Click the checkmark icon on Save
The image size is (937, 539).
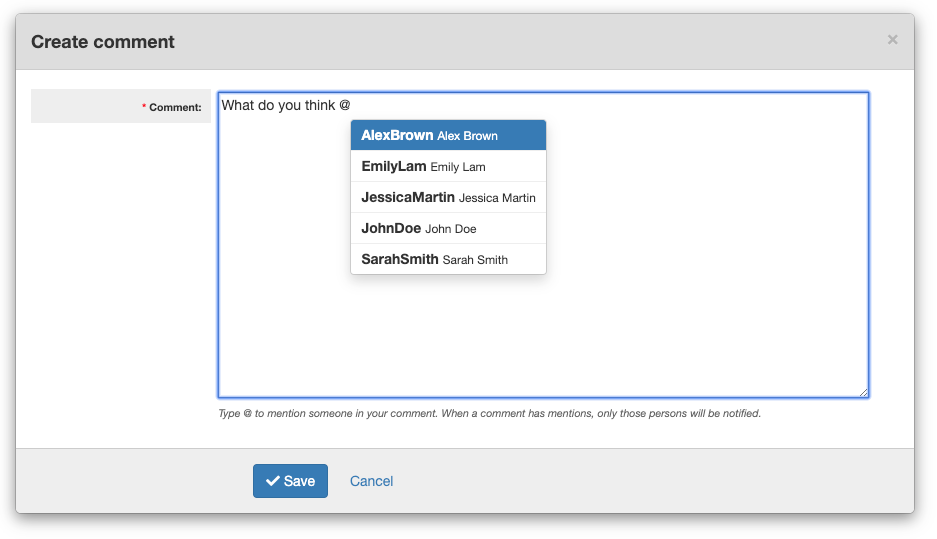click(x=272, y=481)
